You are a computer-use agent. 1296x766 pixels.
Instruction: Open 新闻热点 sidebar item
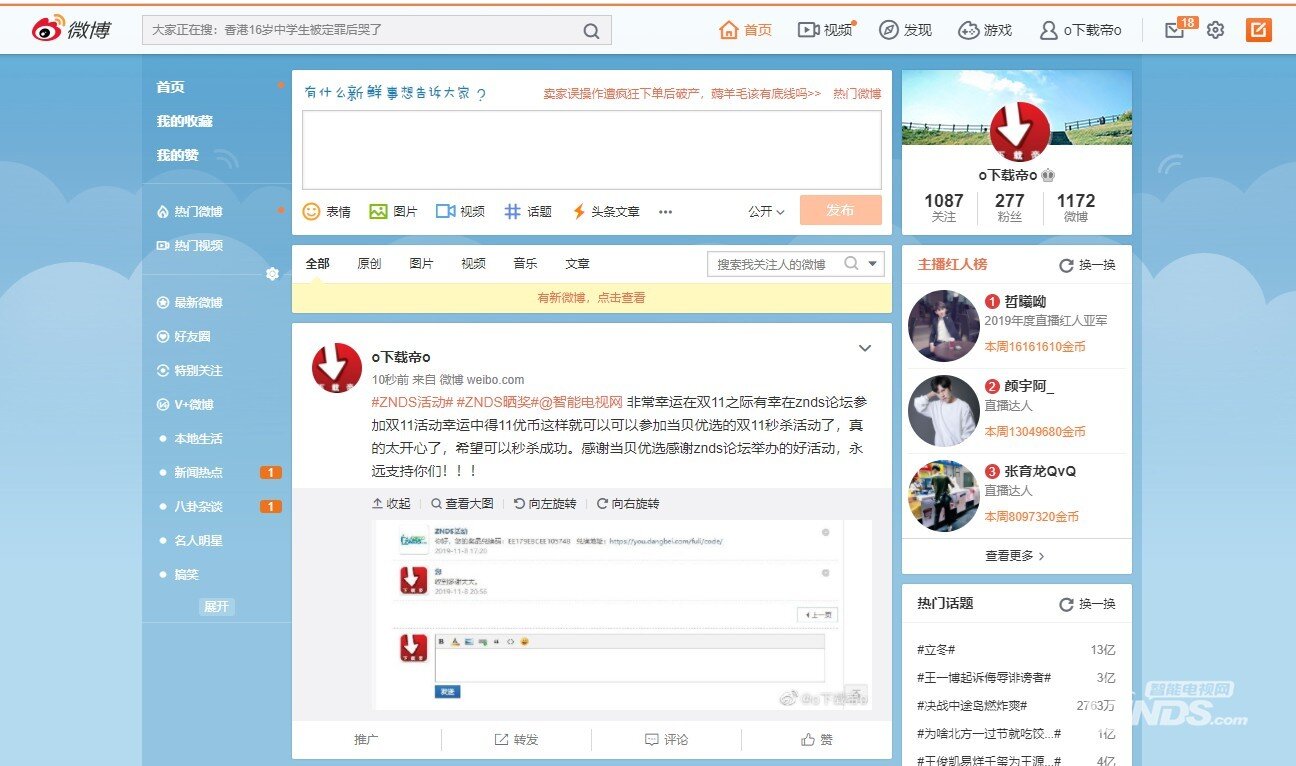point(198,472)
